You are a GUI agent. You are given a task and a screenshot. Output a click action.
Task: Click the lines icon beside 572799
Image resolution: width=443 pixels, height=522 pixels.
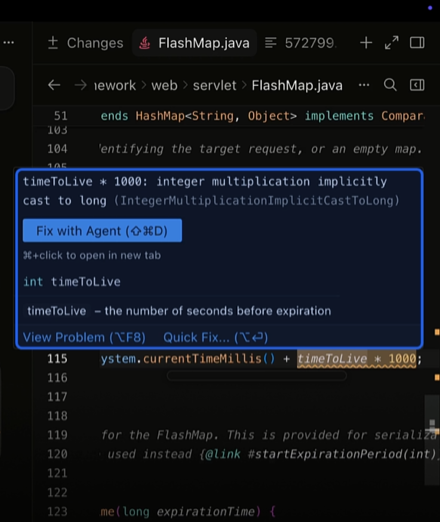pyautogui.click(x=271, y=43)
